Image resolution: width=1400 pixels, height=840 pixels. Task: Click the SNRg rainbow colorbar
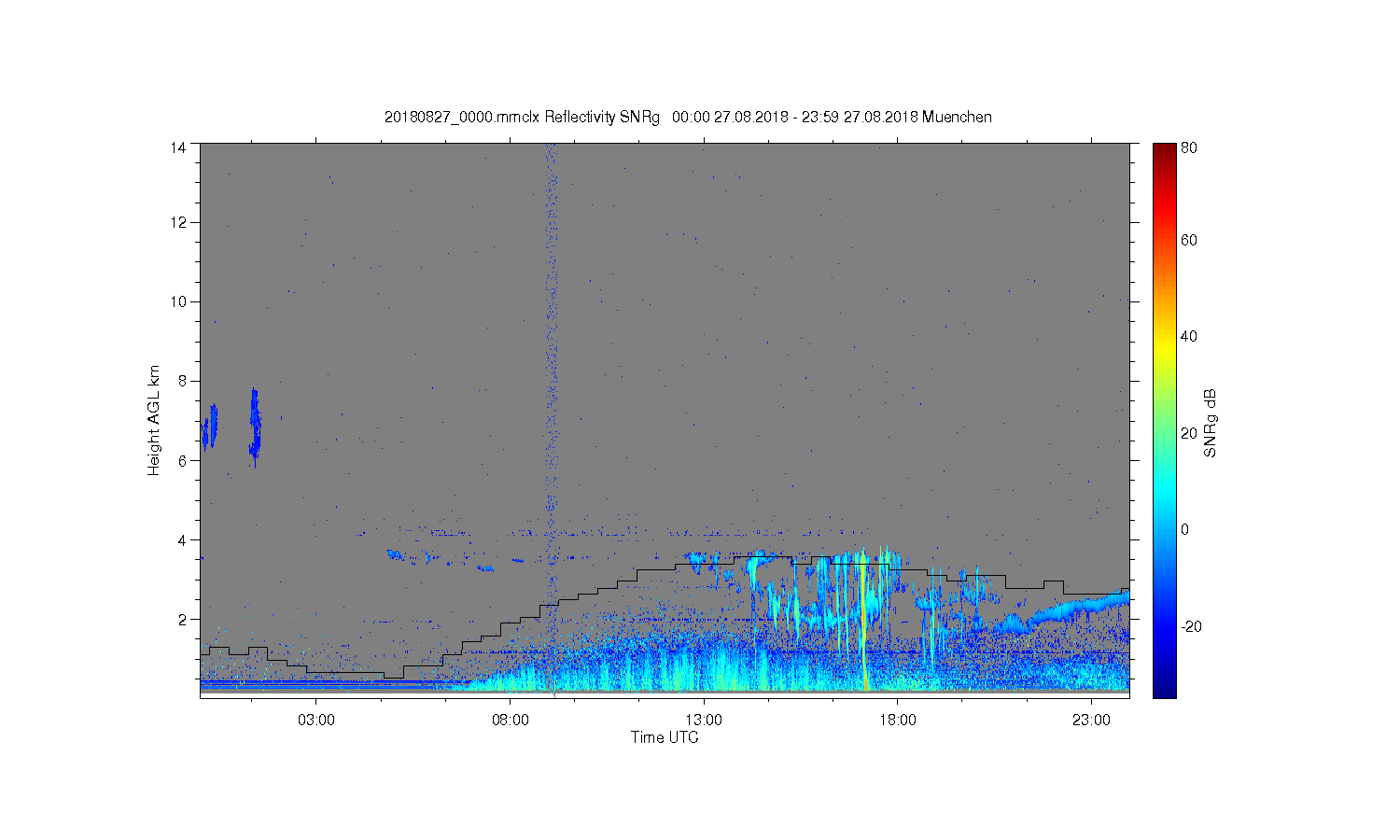(x=1164, y=420)
